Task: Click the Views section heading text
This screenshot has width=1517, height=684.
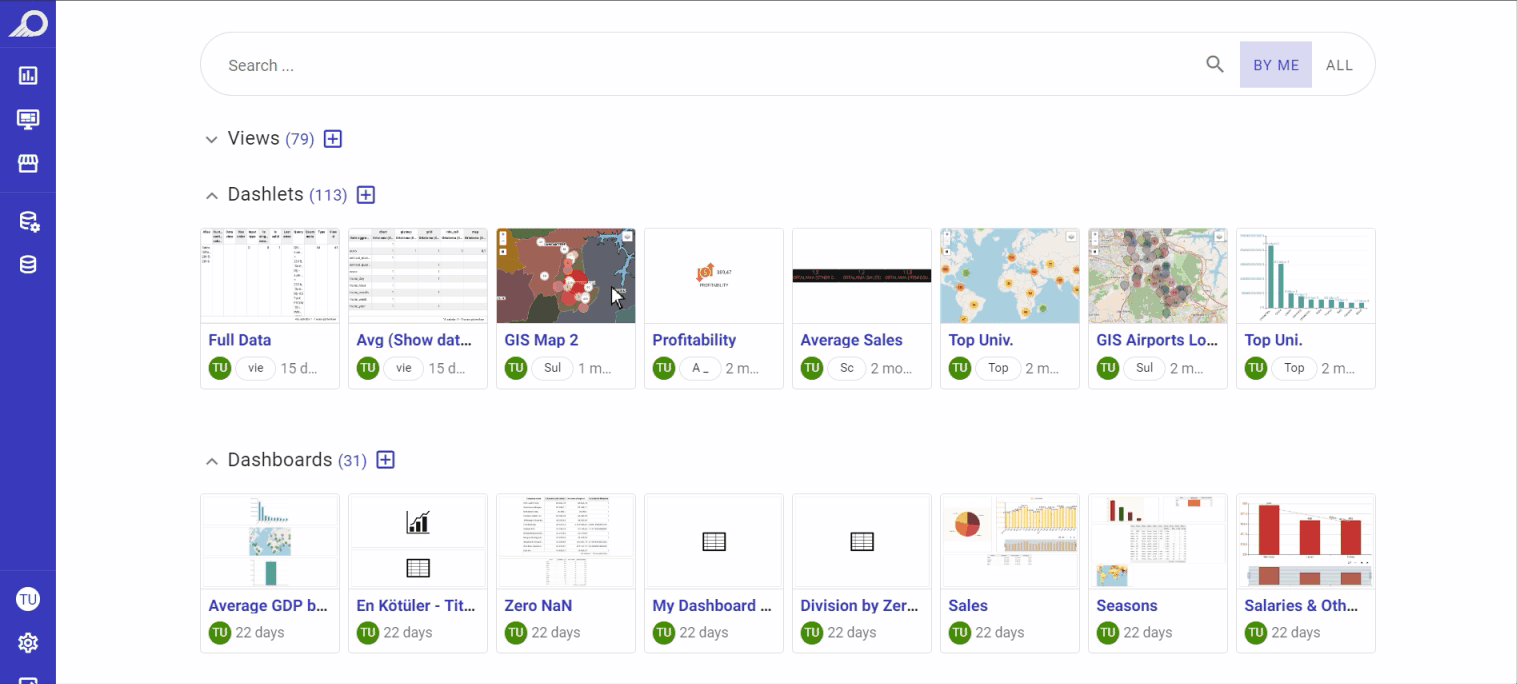Action: (254, 138)
